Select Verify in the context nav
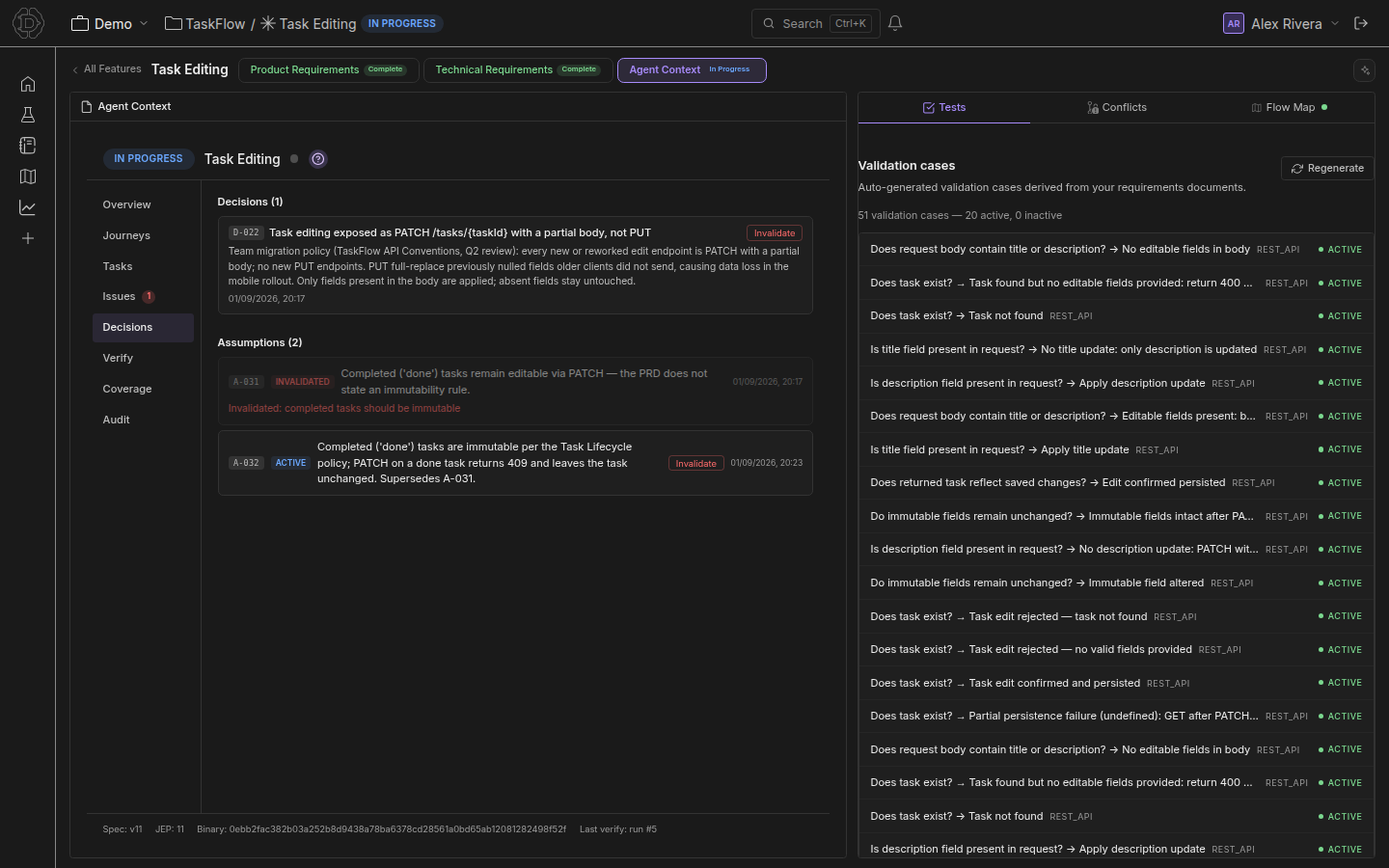Image resolution: width=1389 pixels, height=868 pixels. [143, 358]
